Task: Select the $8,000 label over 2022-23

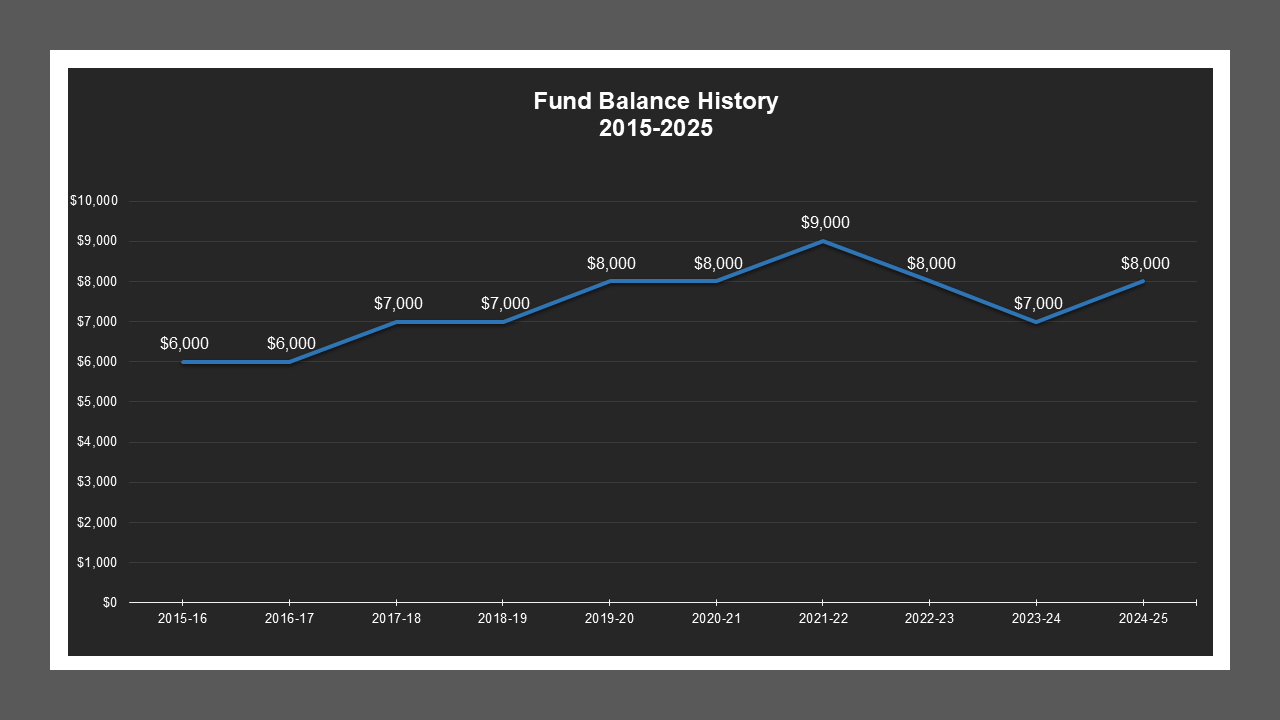Action: (x=931, y=263)
